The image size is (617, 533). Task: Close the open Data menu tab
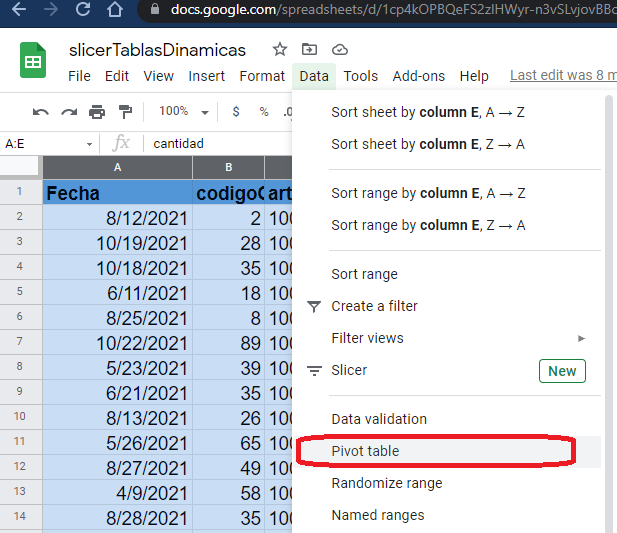point(314,76)
